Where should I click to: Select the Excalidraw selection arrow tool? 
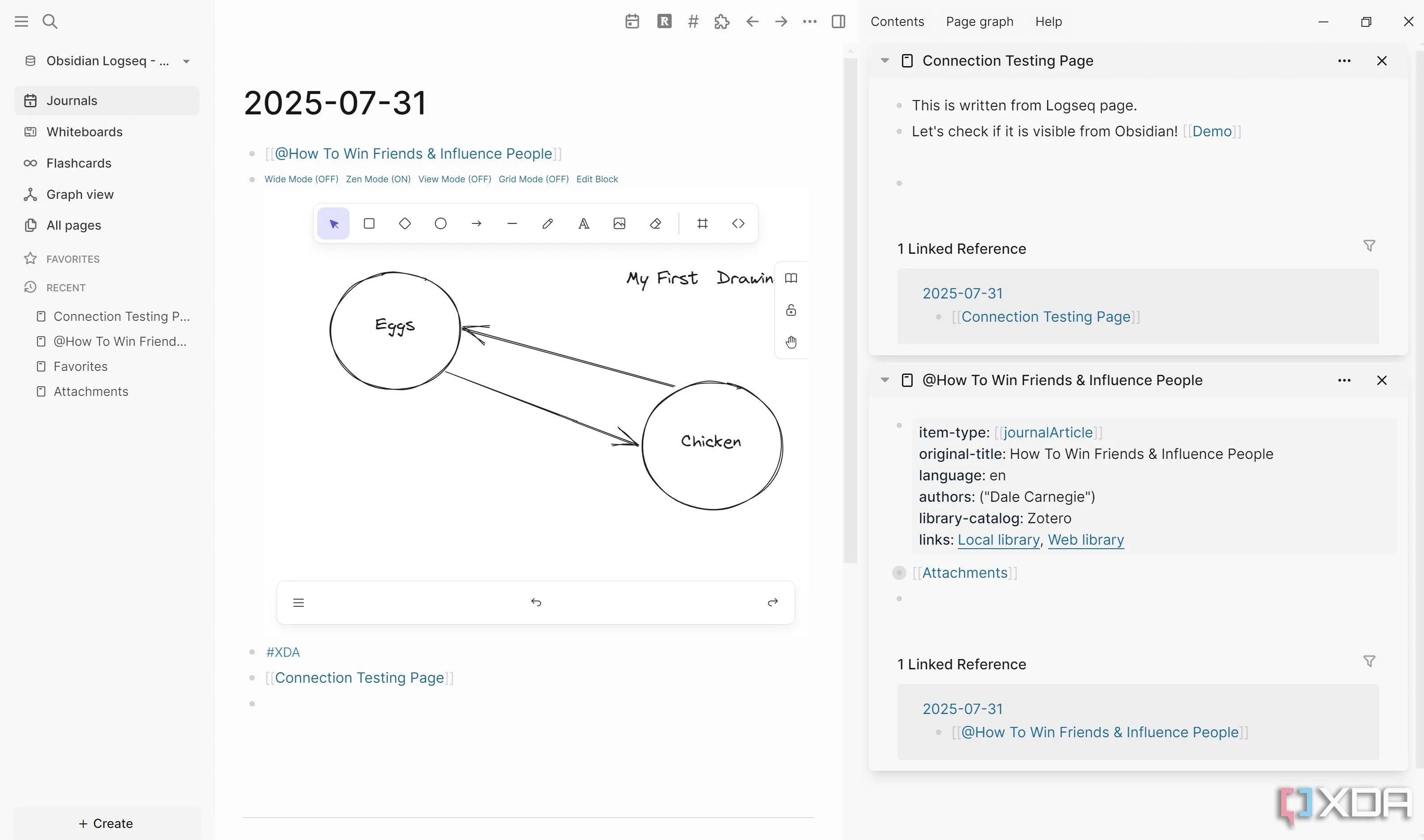(x=333, y=223)
